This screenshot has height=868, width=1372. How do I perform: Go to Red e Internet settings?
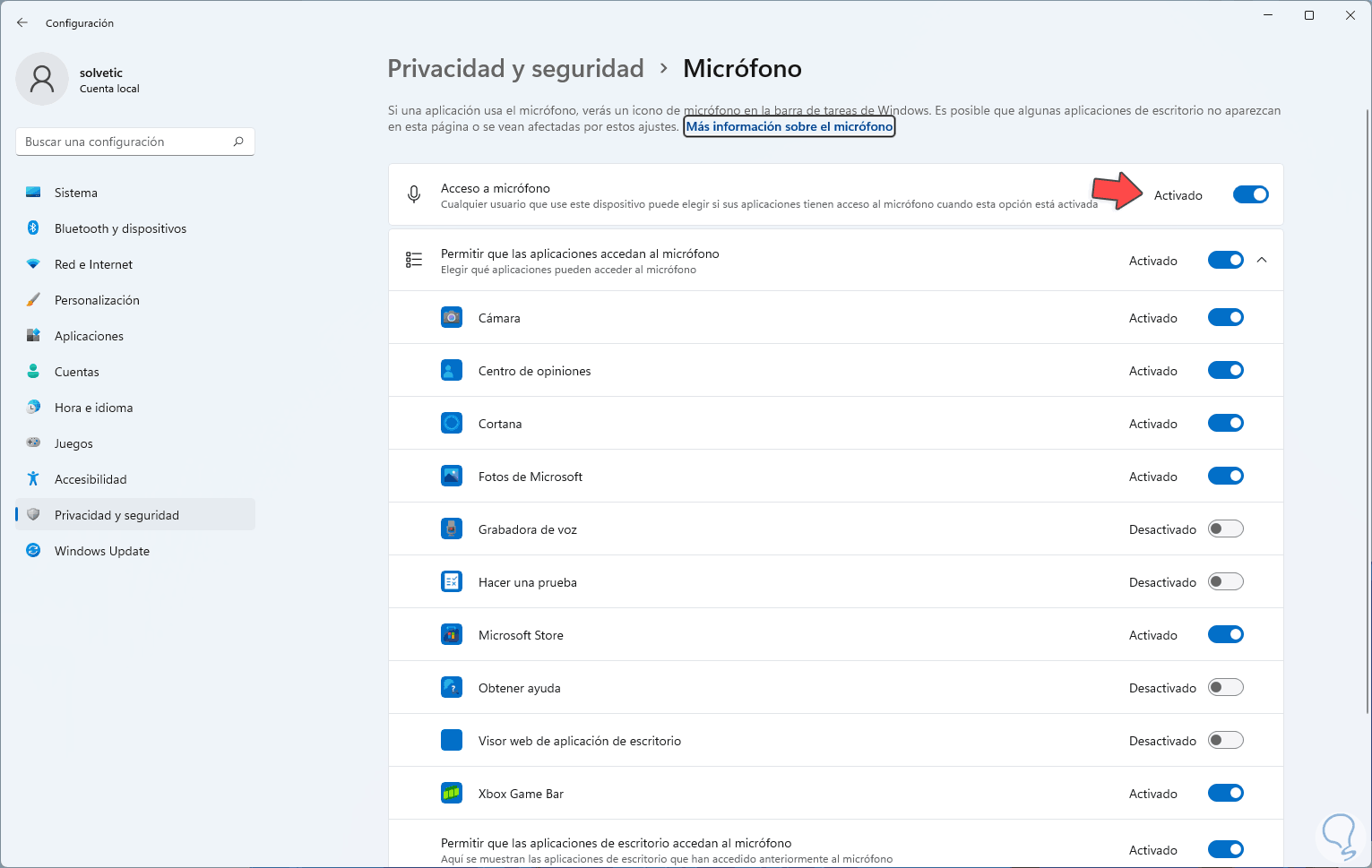pos(135,264)
